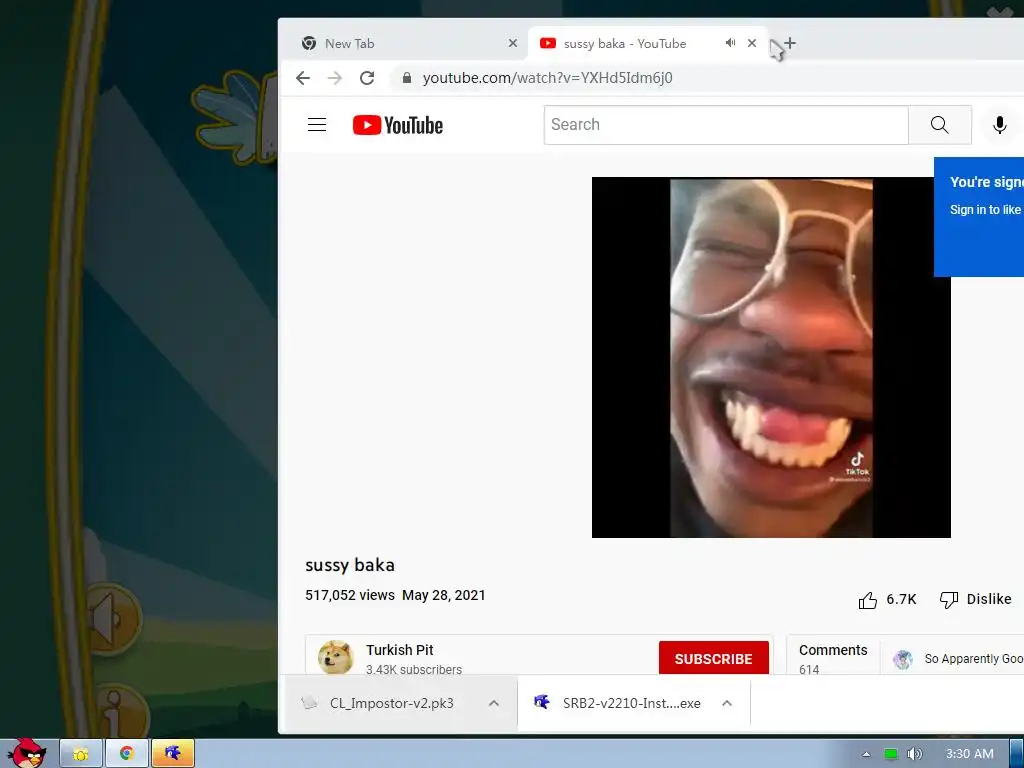Close the sussy baka YouTube tab
1024x768 pixels.
pos(752,43)
